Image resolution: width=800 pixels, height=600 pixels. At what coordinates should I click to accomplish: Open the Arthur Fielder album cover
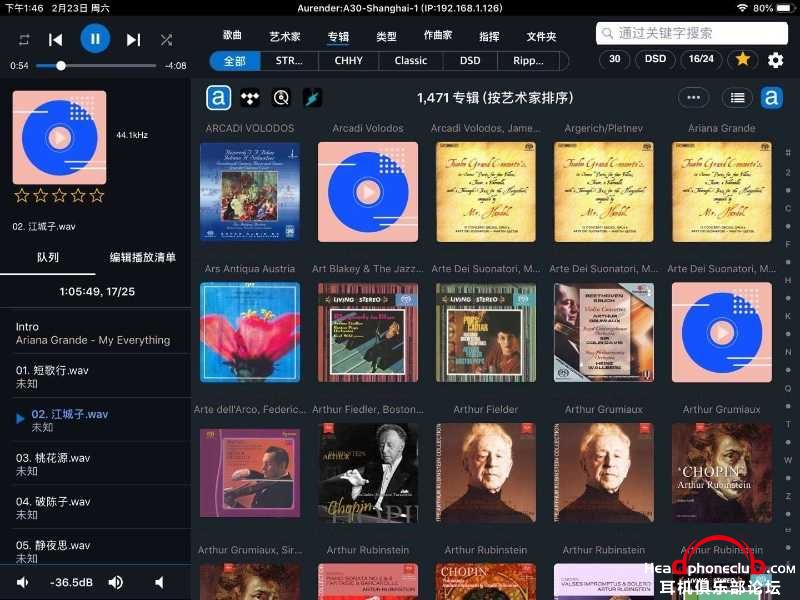[486, 472]
